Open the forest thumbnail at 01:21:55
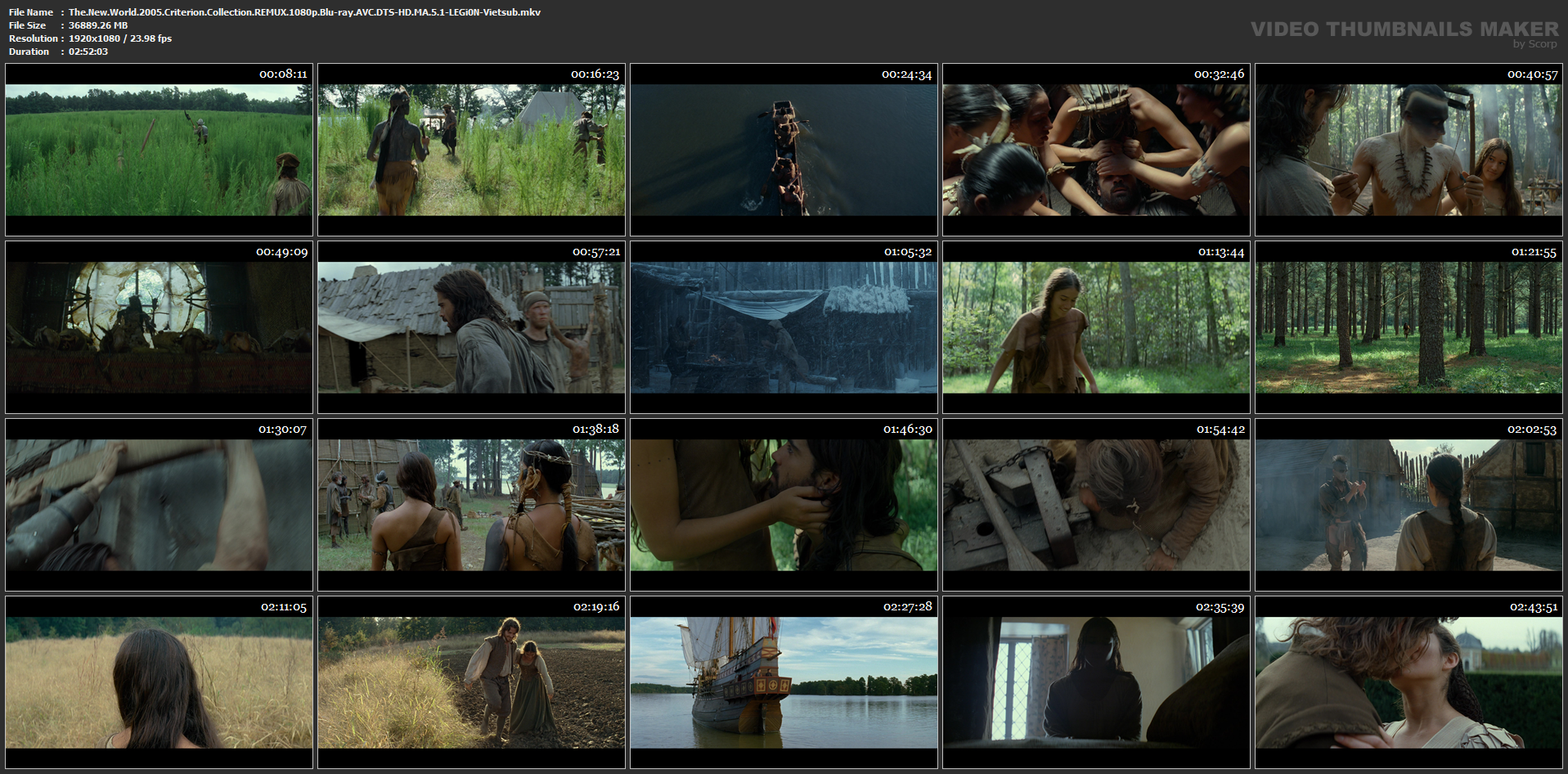The width and height of the screenshot is (1568, 774). [x=1409, y=327]
